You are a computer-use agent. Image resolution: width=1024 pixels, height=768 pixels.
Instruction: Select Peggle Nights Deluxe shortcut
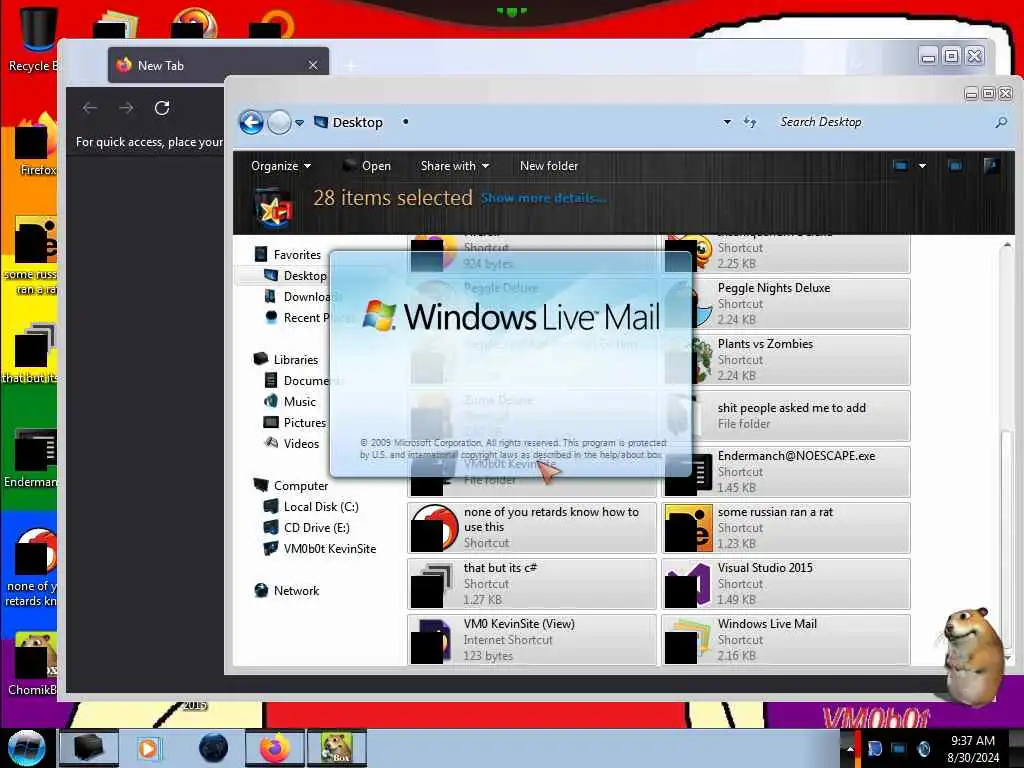[786, 304]
